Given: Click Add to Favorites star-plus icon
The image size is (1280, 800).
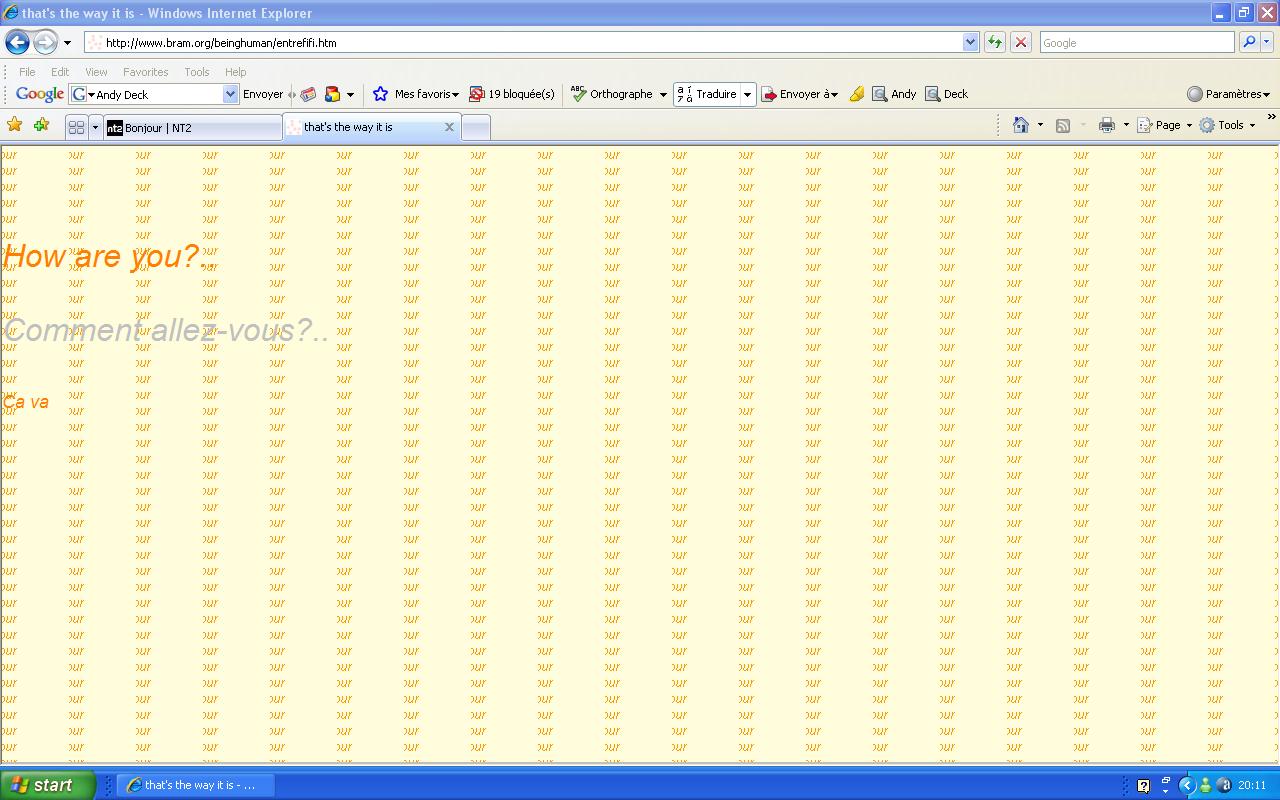Looking at the screenshot, I should [x=41, y=125].
